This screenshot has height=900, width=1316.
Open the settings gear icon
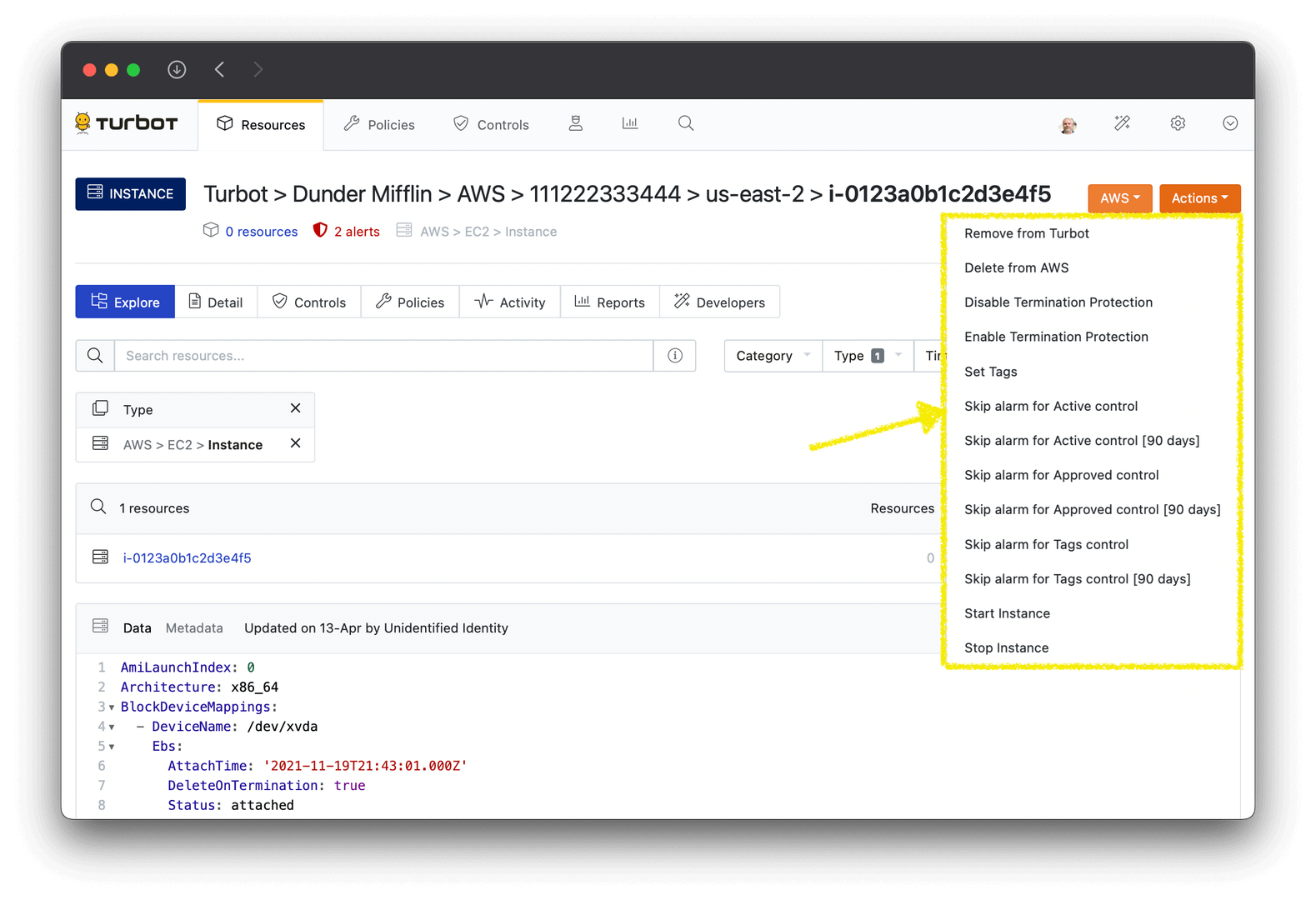[1178, 123]
